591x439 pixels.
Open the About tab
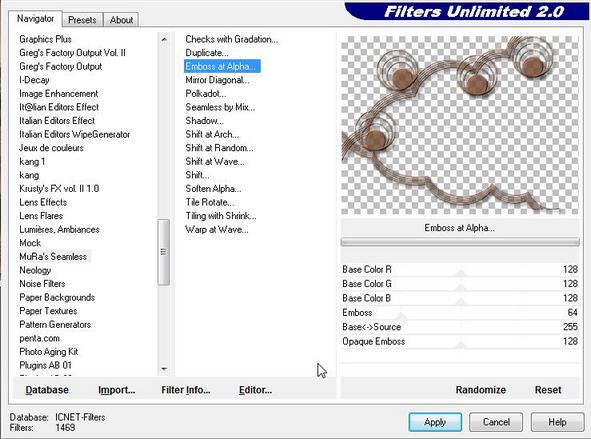121,20
